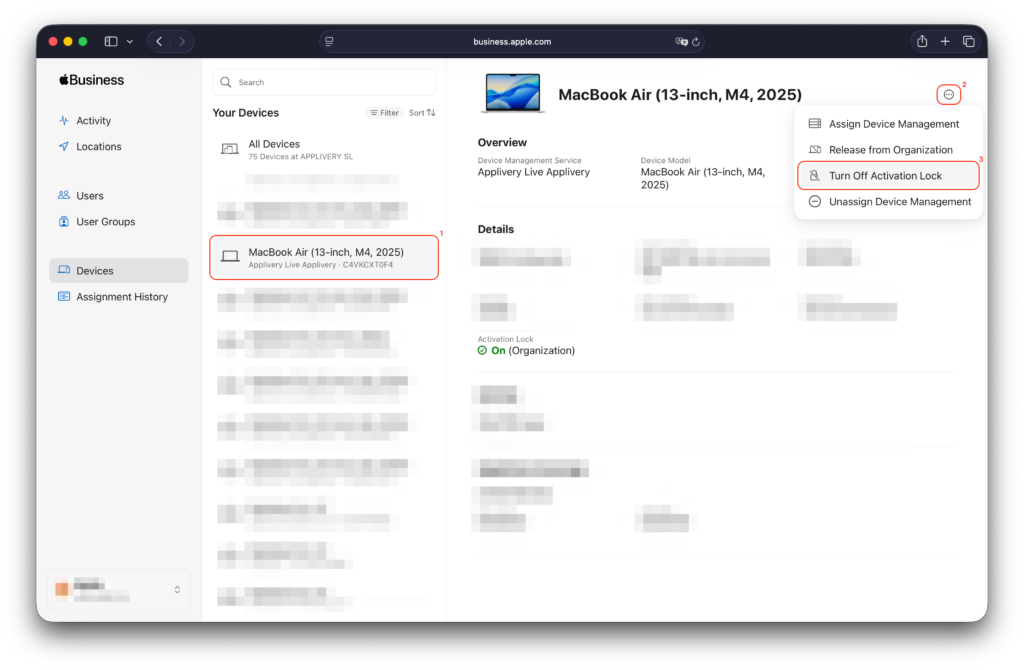
Task: Click the translate icon in address bar
Action: pos(681,42)
